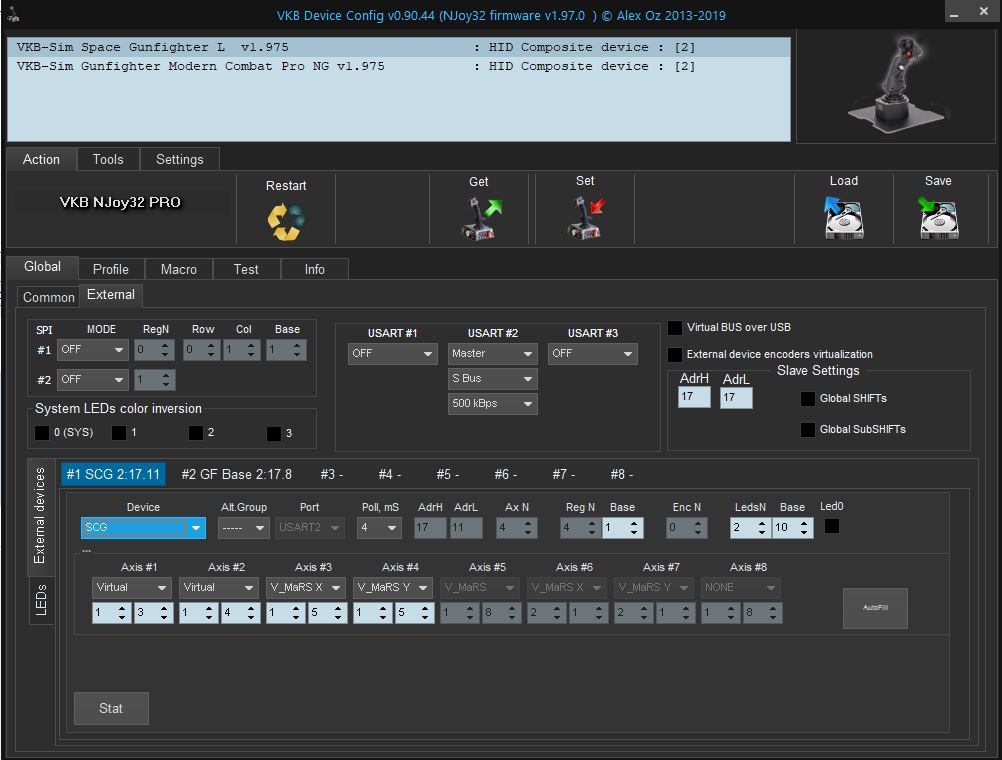Open the Tools tab
Viewport: 1002px width, 760px height.
(108, 159)
